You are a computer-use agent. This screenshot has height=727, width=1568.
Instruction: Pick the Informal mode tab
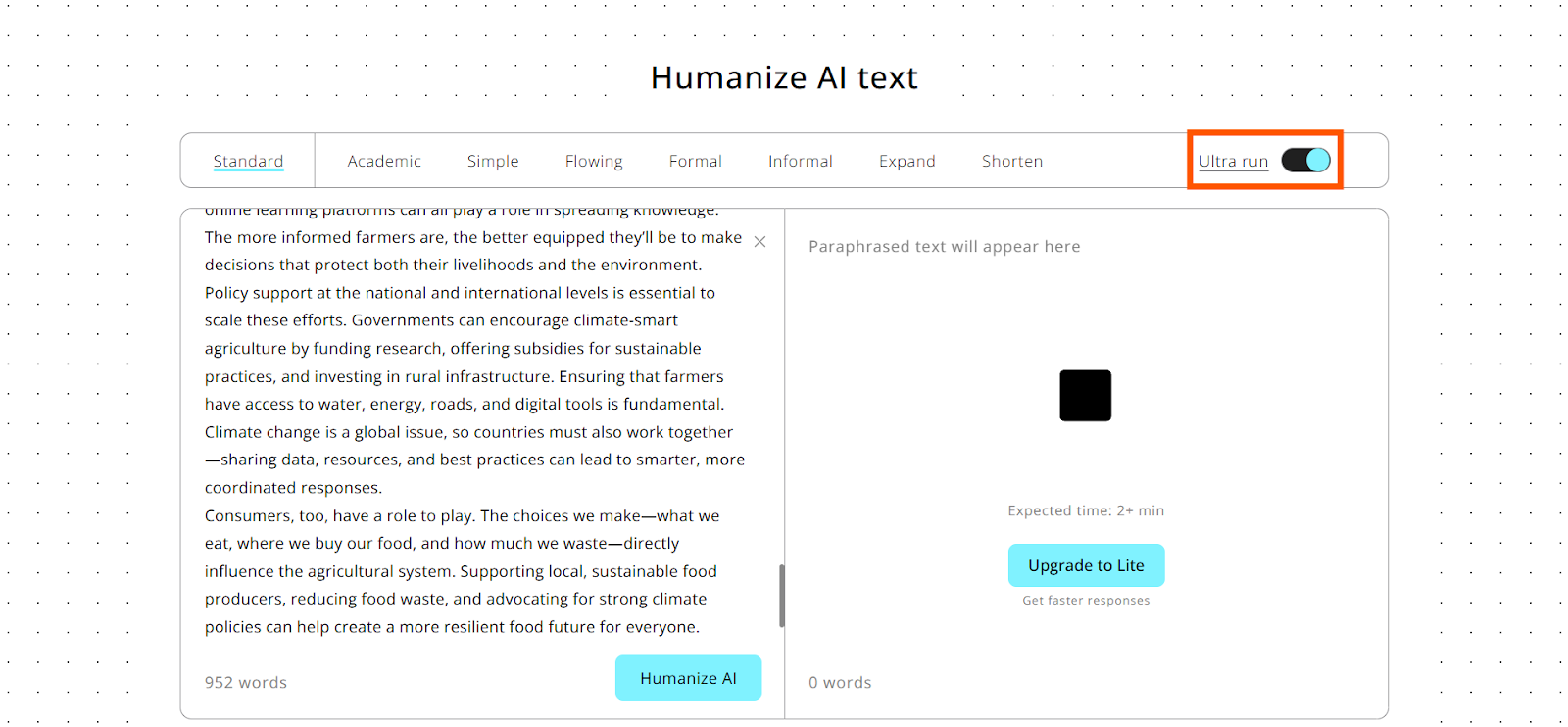point(801,161)
